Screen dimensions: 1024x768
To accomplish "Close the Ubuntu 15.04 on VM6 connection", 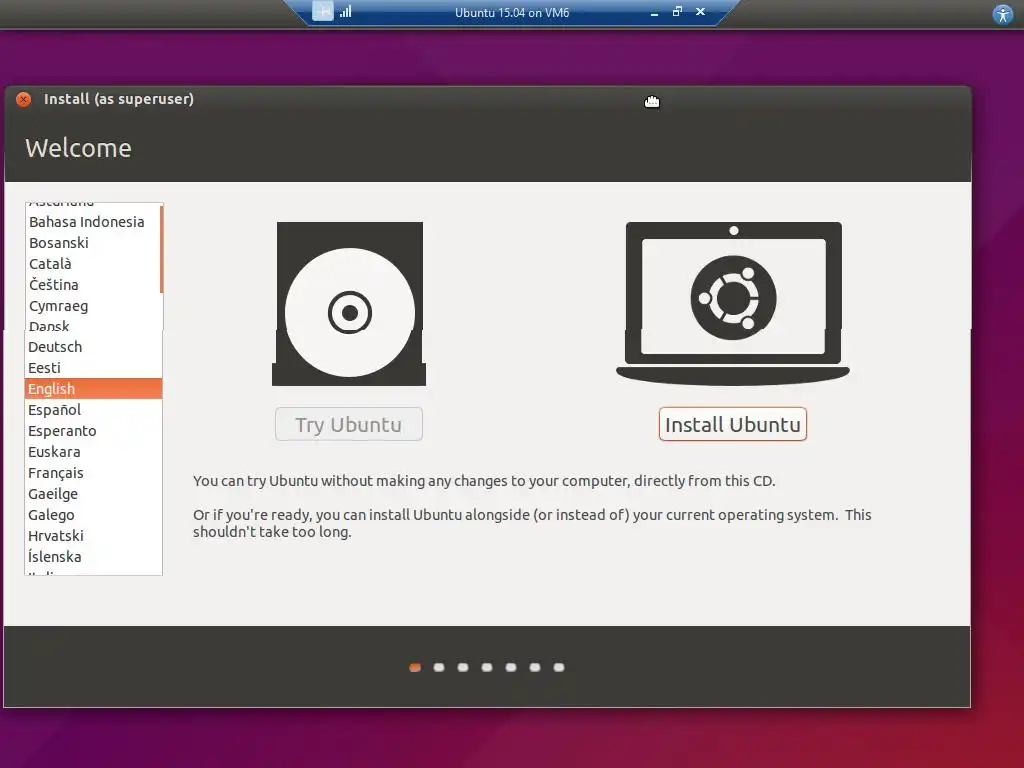I will [x=700, y=12].
